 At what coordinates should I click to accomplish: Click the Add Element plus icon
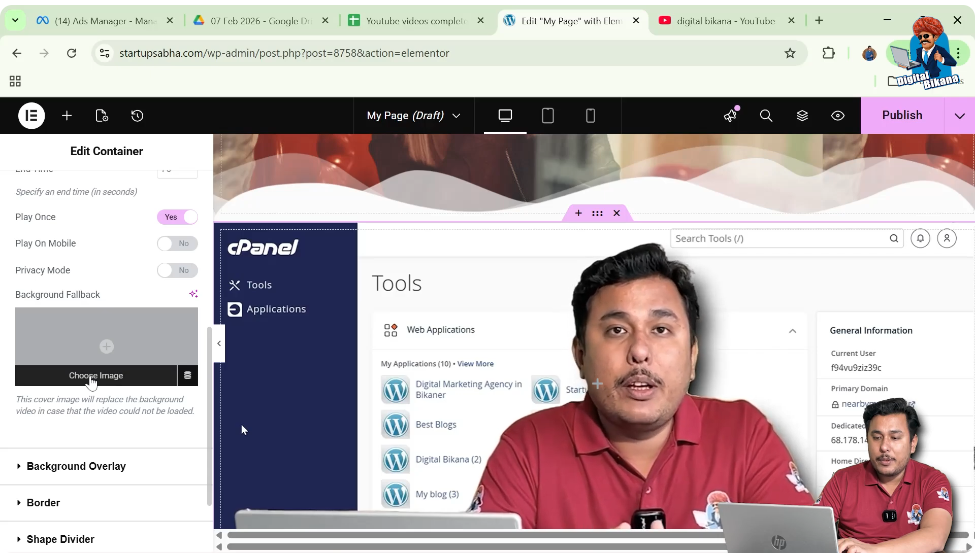67,116
